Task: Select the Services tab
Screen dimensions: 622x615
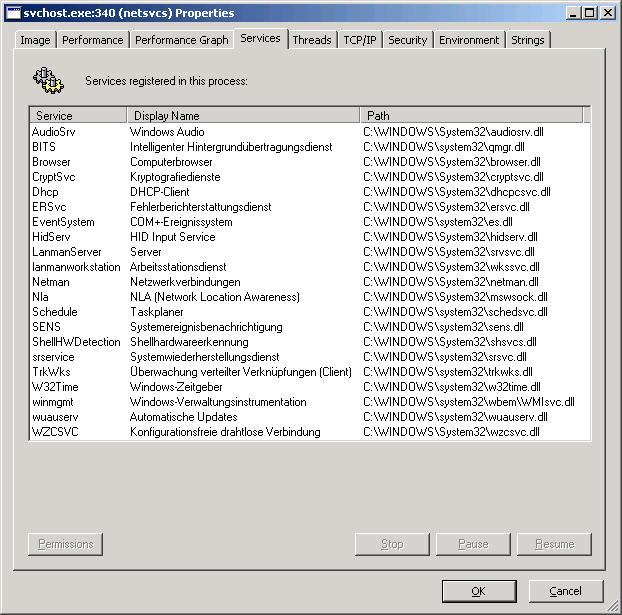Action: [260, 38]
